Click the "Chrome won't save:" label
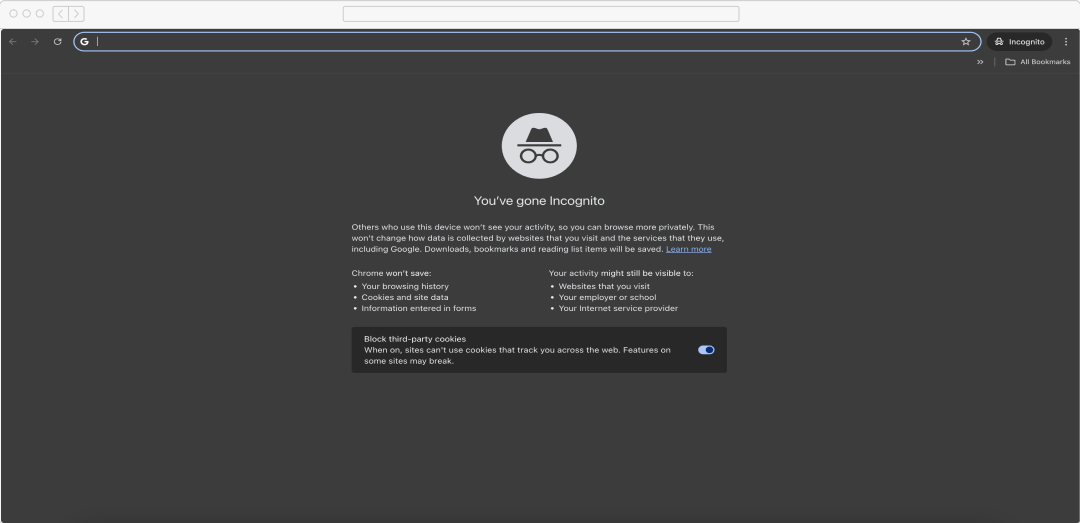This screenshot has width=1080, height=523. [x=391, y=274]
